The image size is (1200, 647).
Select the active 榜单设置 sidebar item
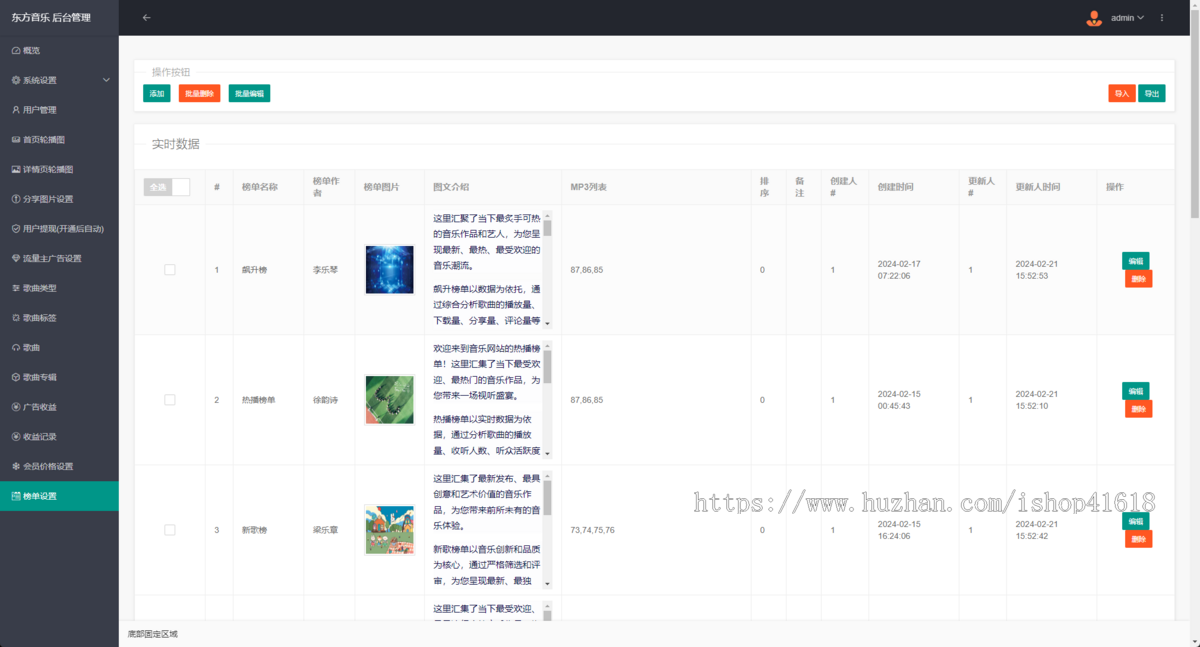click(59, 496)
